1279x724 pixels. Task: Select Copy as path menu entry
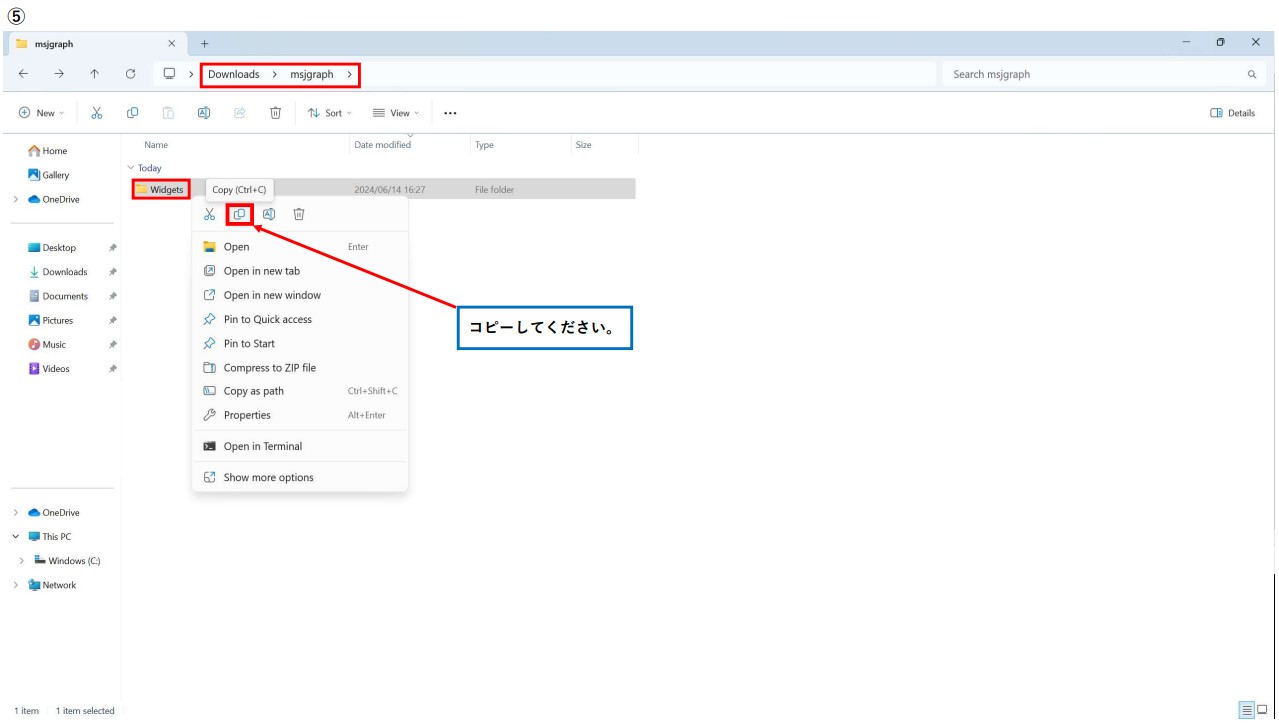pyautogui.click(x=253, y=391)
